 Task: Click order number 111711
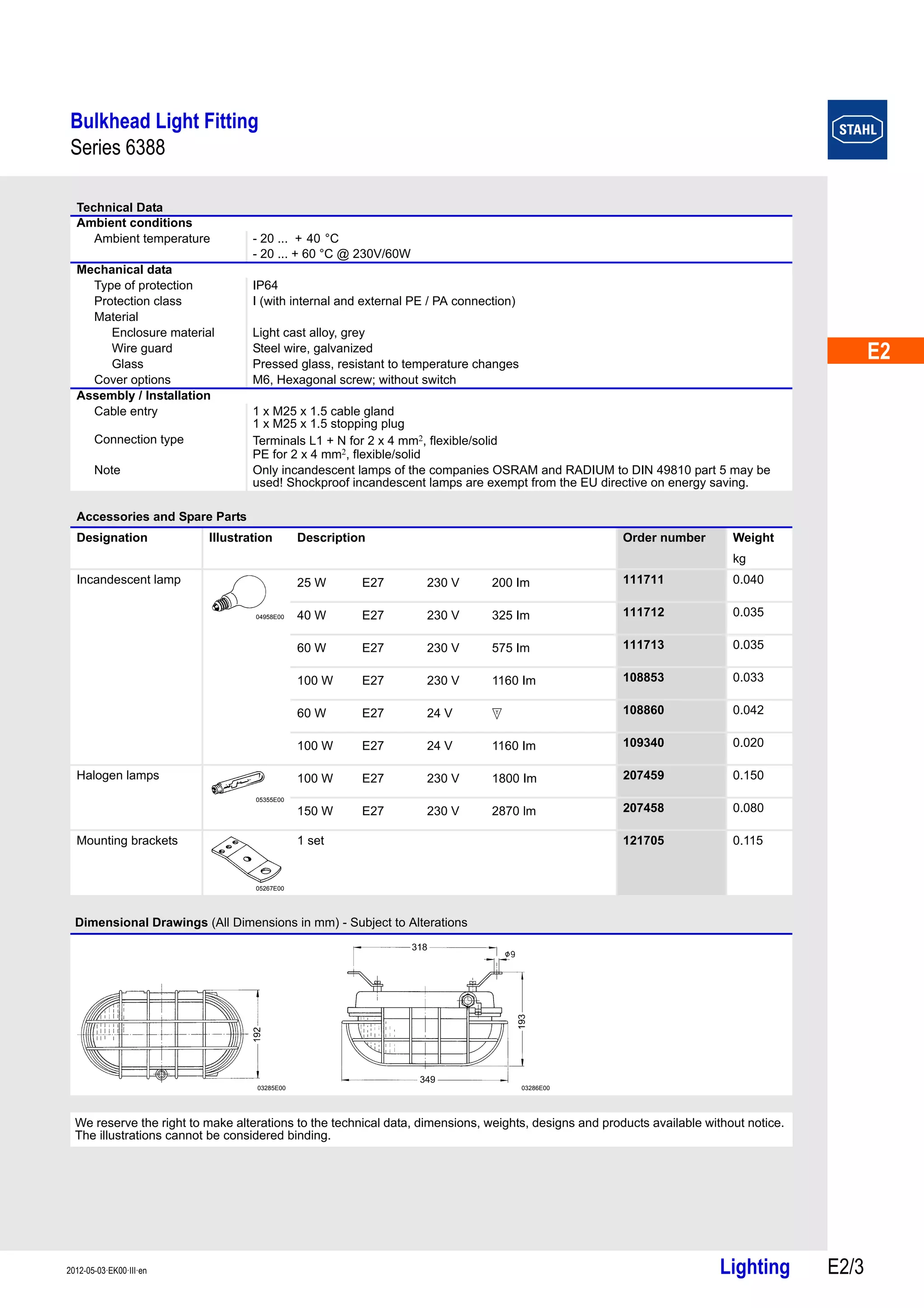coord(643,580)
